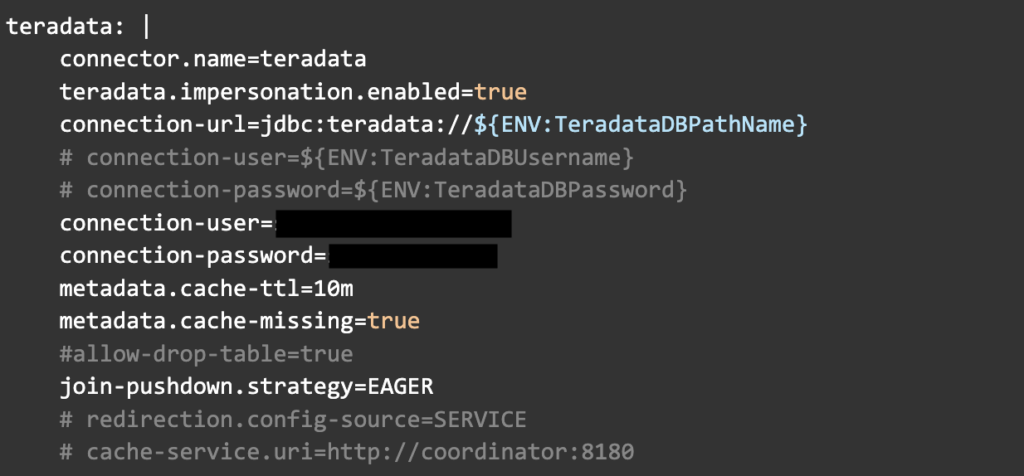Click the true value of impersonation.enabled
The image size is (1024, 476).
click(500, 93)
